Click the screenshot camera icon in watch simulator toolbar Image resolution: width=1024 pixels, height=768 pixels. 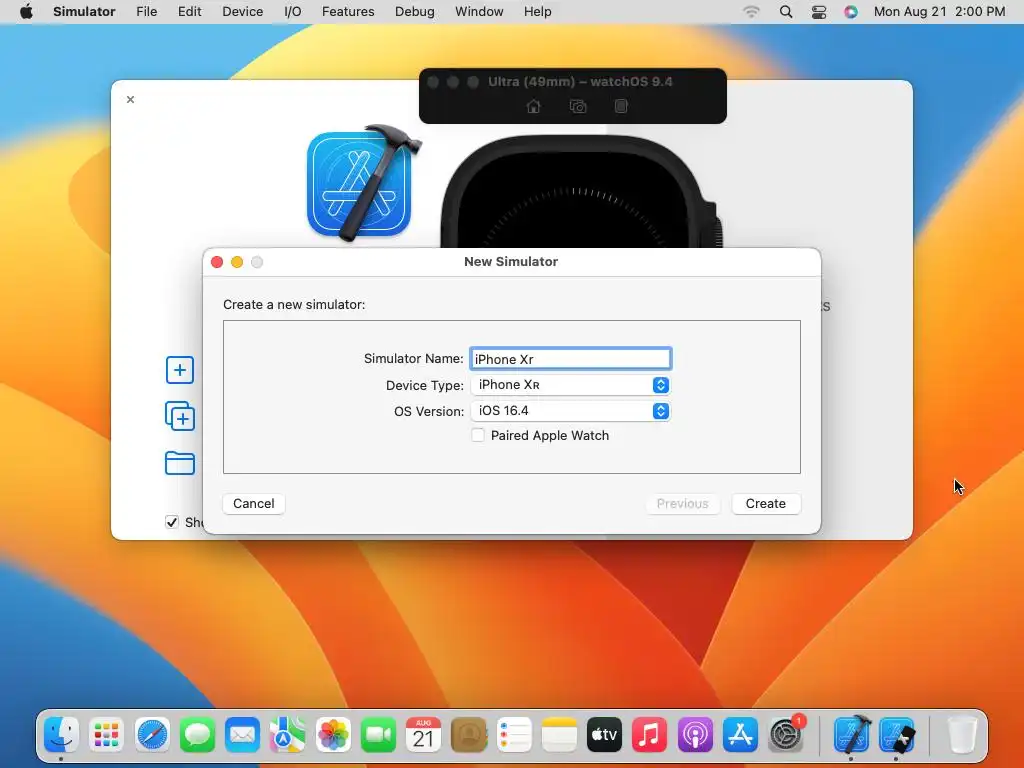[578, 106]
